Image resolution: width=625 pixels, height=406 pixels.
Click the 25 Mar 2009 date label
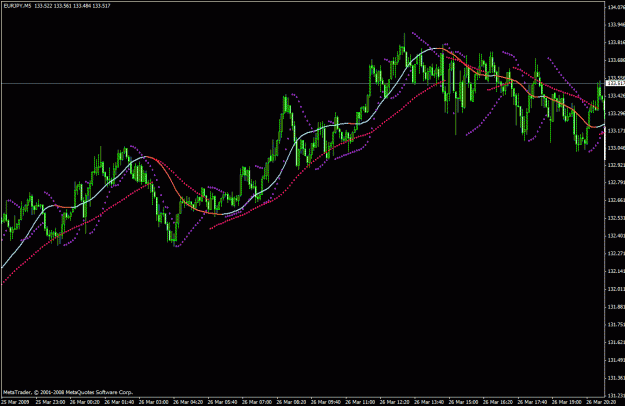click(16, 402)
